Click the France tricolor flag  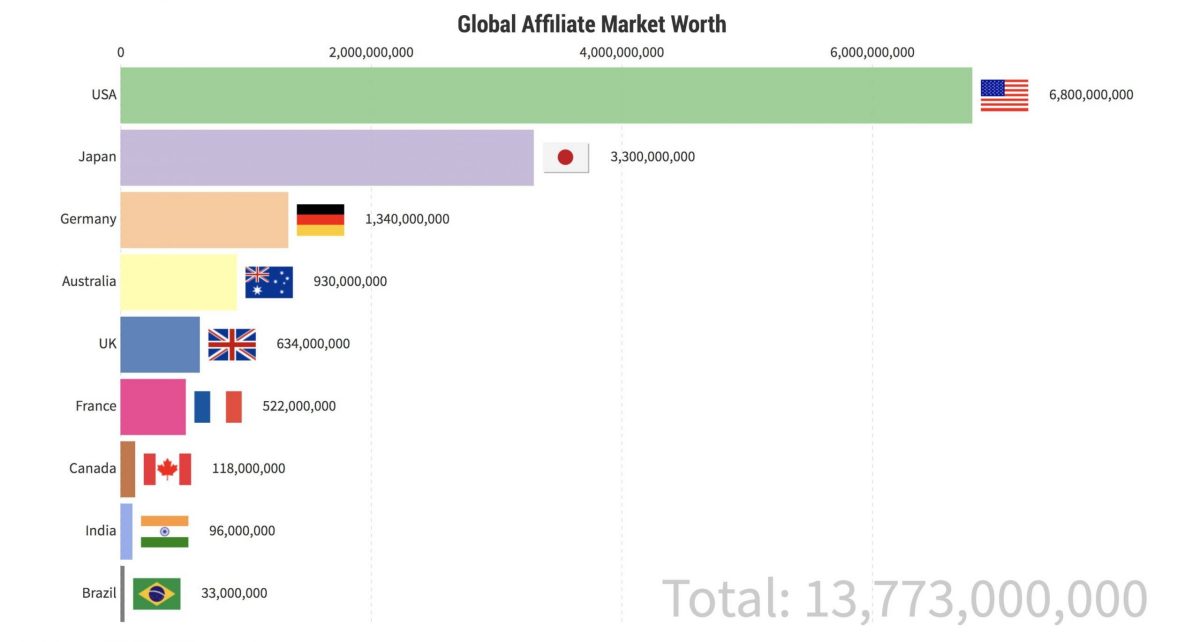point(218,406)
